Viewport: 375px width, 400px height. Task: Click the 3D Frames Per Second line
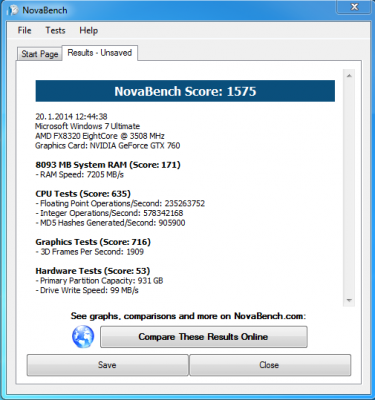(89, 252)
